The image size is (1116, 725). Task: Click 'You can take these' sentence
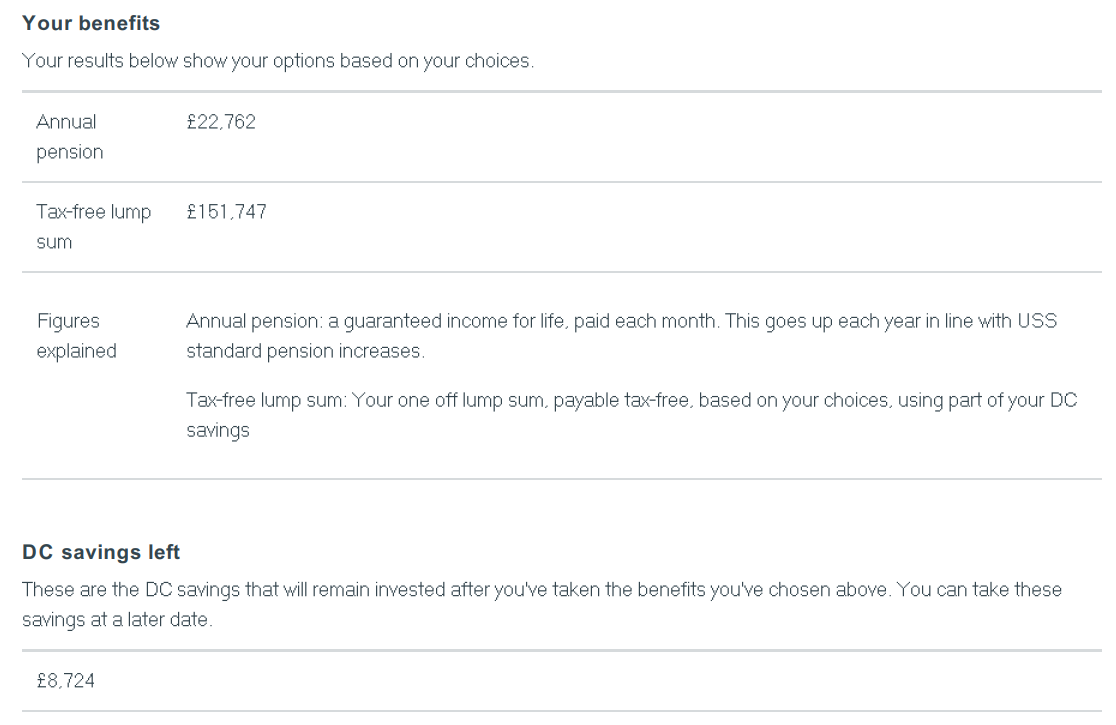coord(979,590)
